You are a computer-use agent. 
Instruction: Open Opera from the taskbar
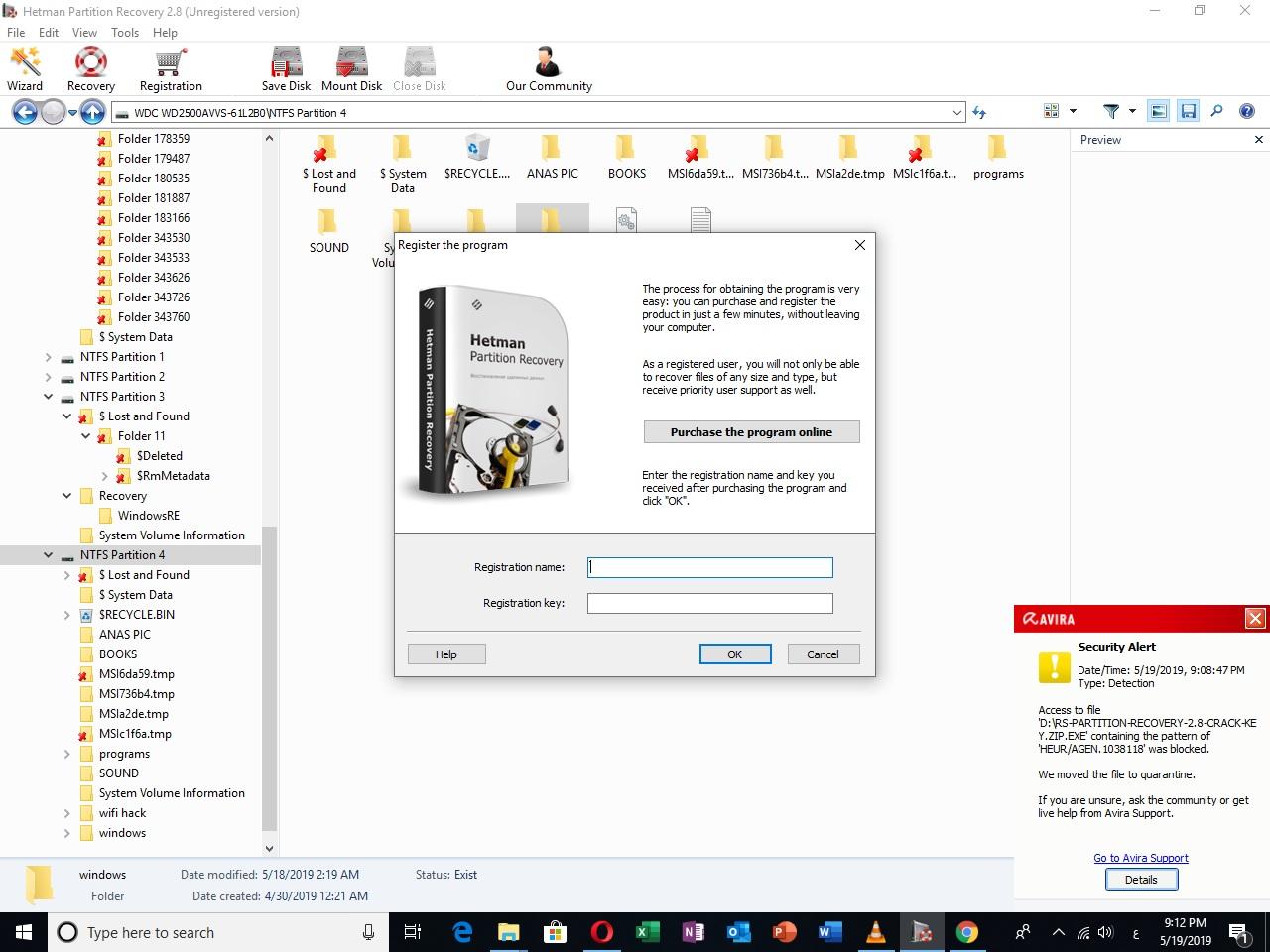pos(601,932)
